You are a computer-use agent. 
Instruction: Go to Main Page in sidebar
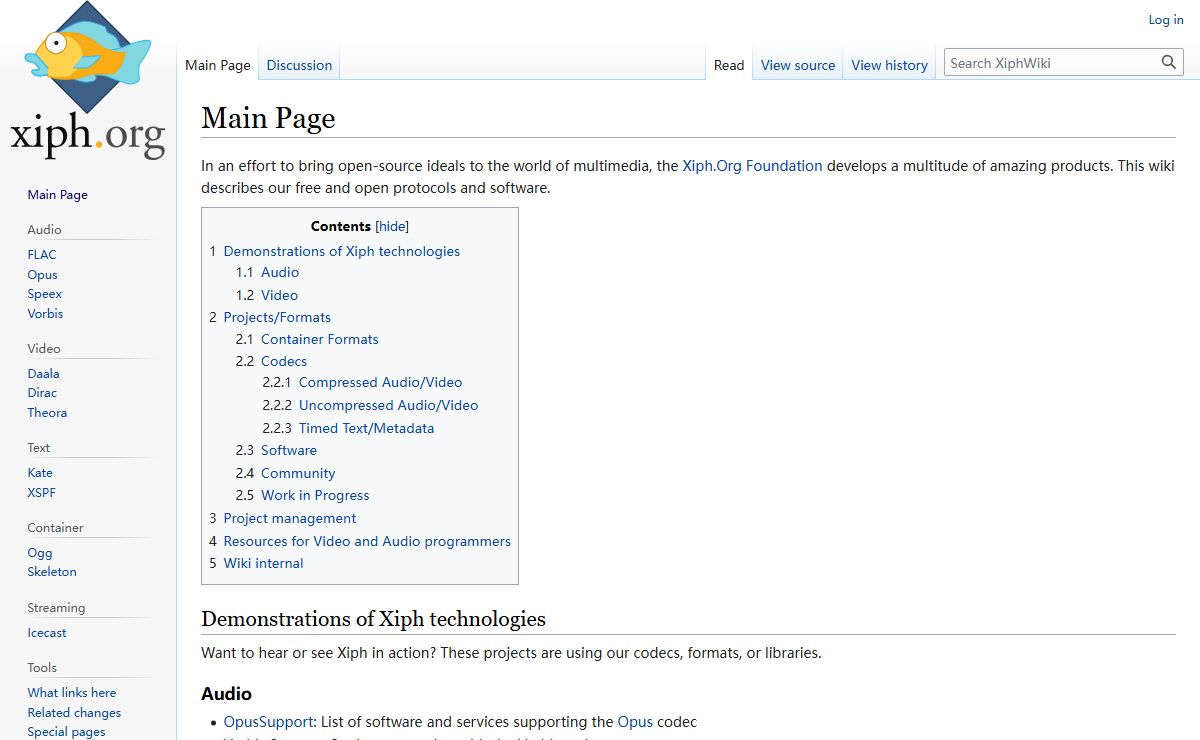pos(58,195)
